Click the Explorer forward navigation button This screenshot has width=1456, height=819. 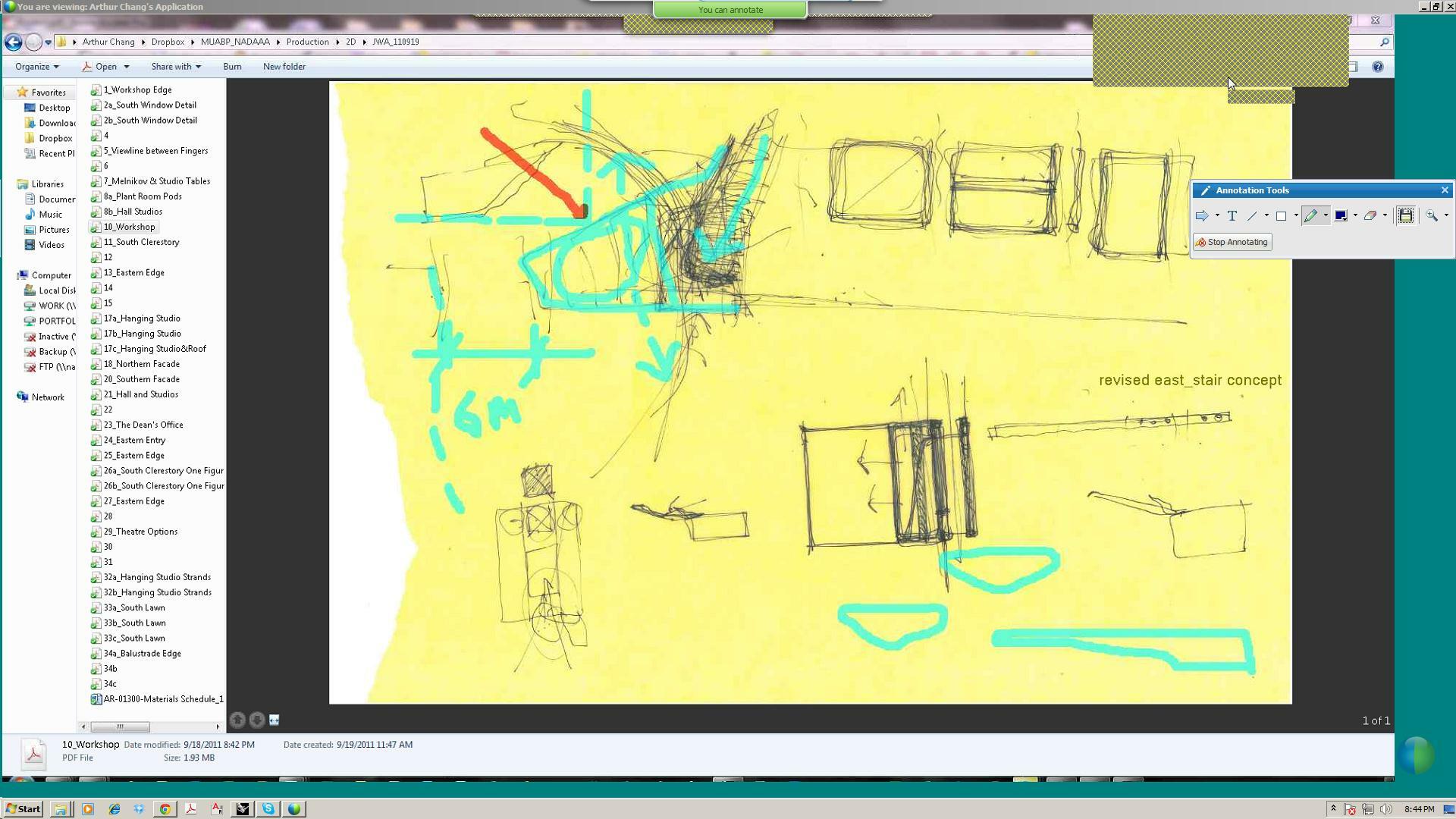click(33, 42)
